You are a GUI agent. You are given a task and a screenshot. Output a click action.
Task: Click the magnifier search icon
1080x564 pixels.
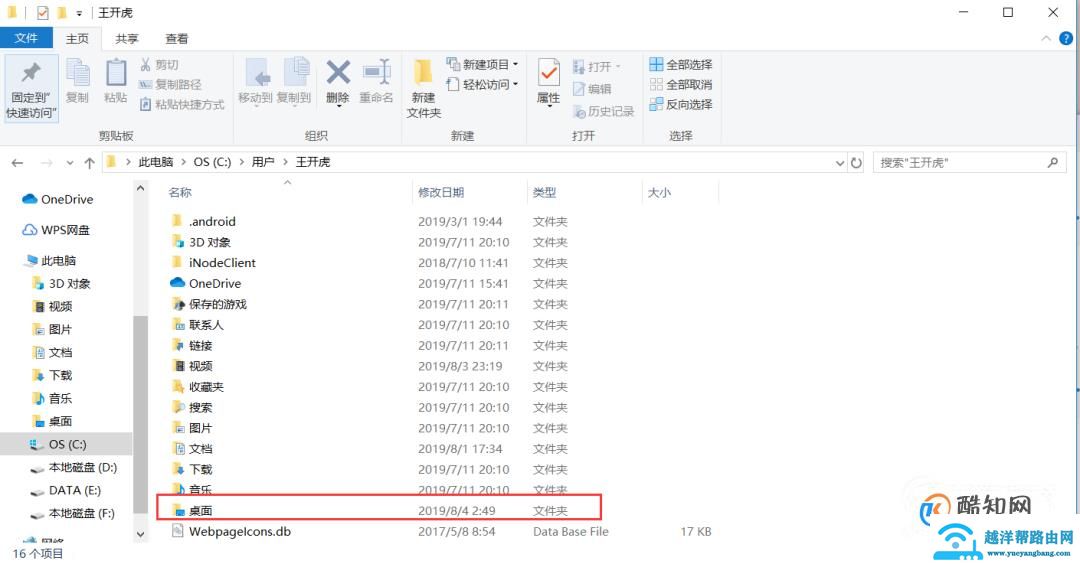pos(1052,163)
